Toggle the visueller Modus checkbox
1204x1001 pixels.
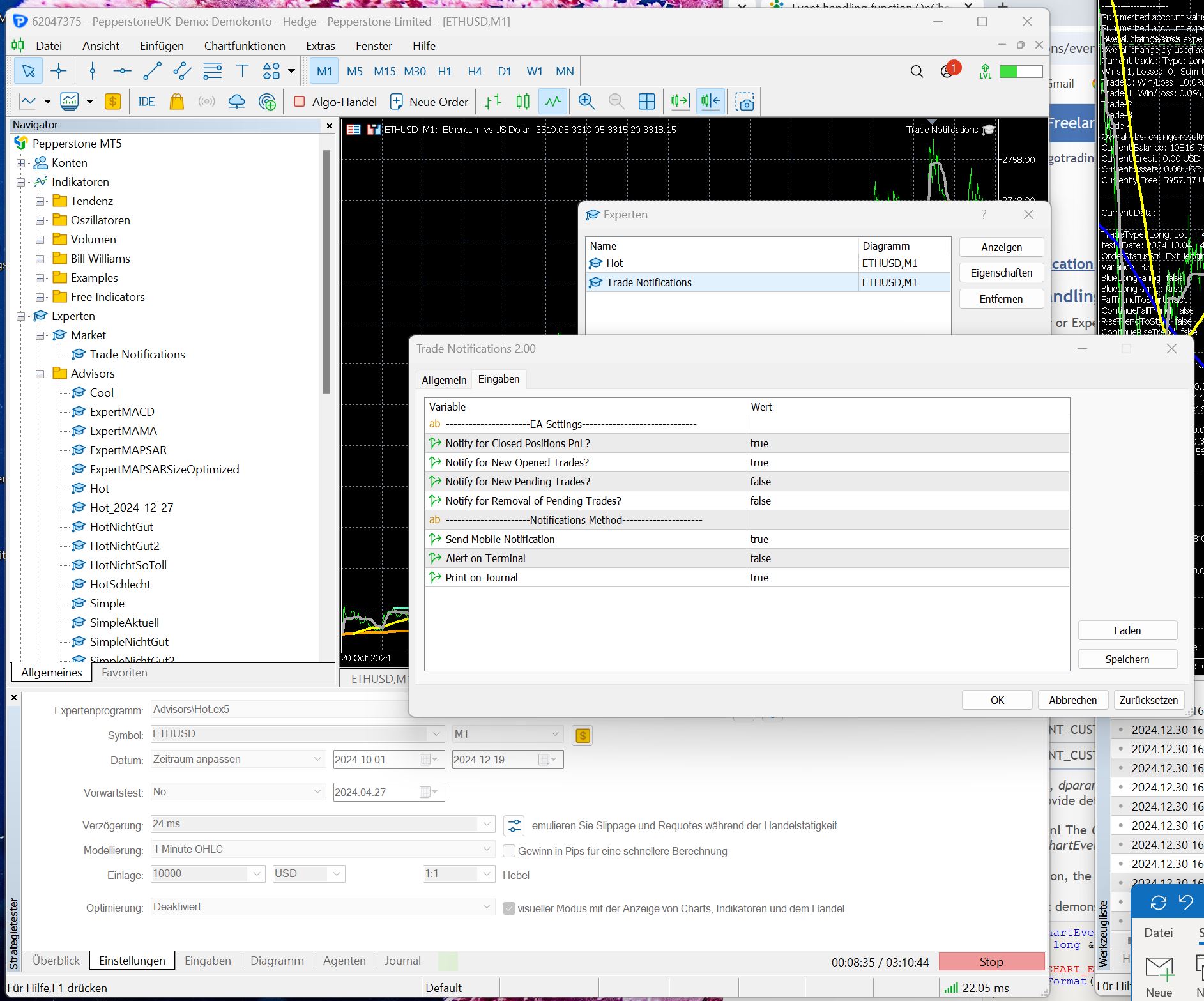click(x=509, y=908)
